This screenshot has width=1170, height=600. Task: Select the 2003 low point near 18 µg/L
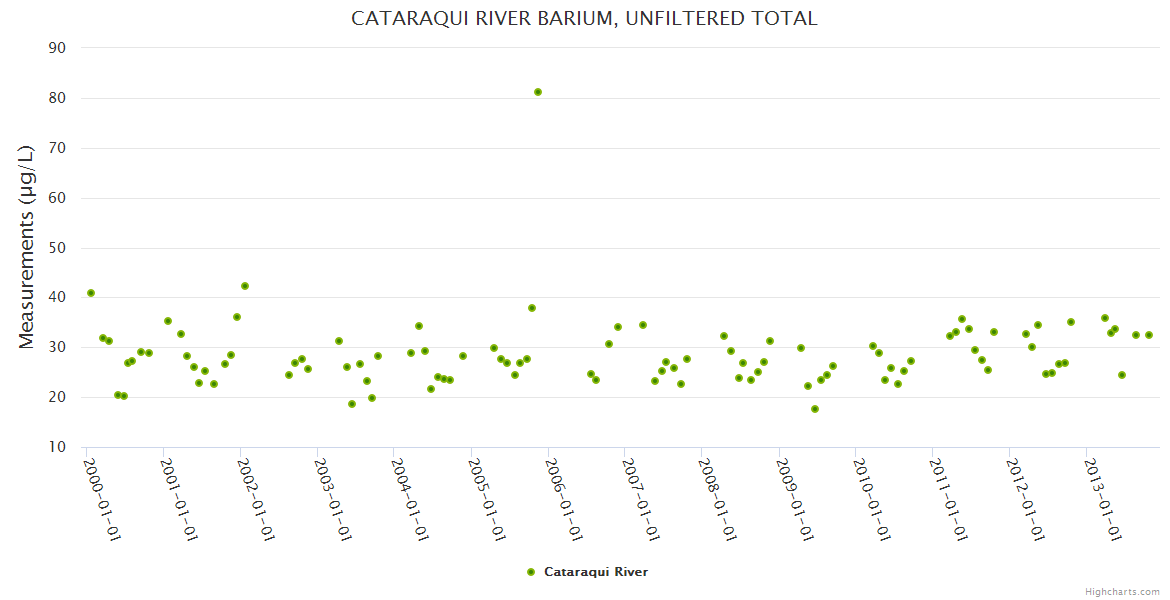352,404
